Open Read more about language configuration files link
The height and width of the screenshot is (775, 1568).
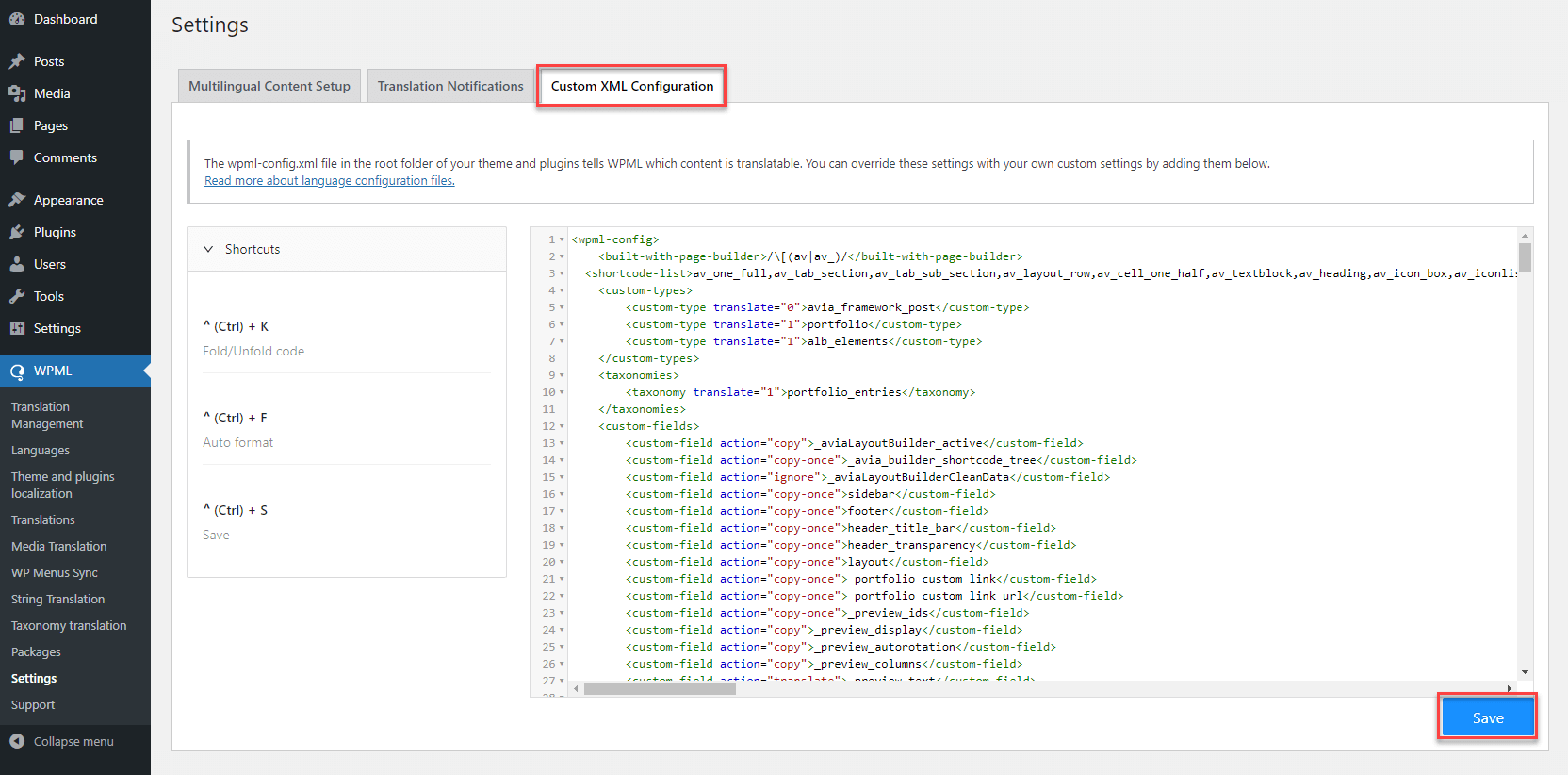tap(330, 181)
